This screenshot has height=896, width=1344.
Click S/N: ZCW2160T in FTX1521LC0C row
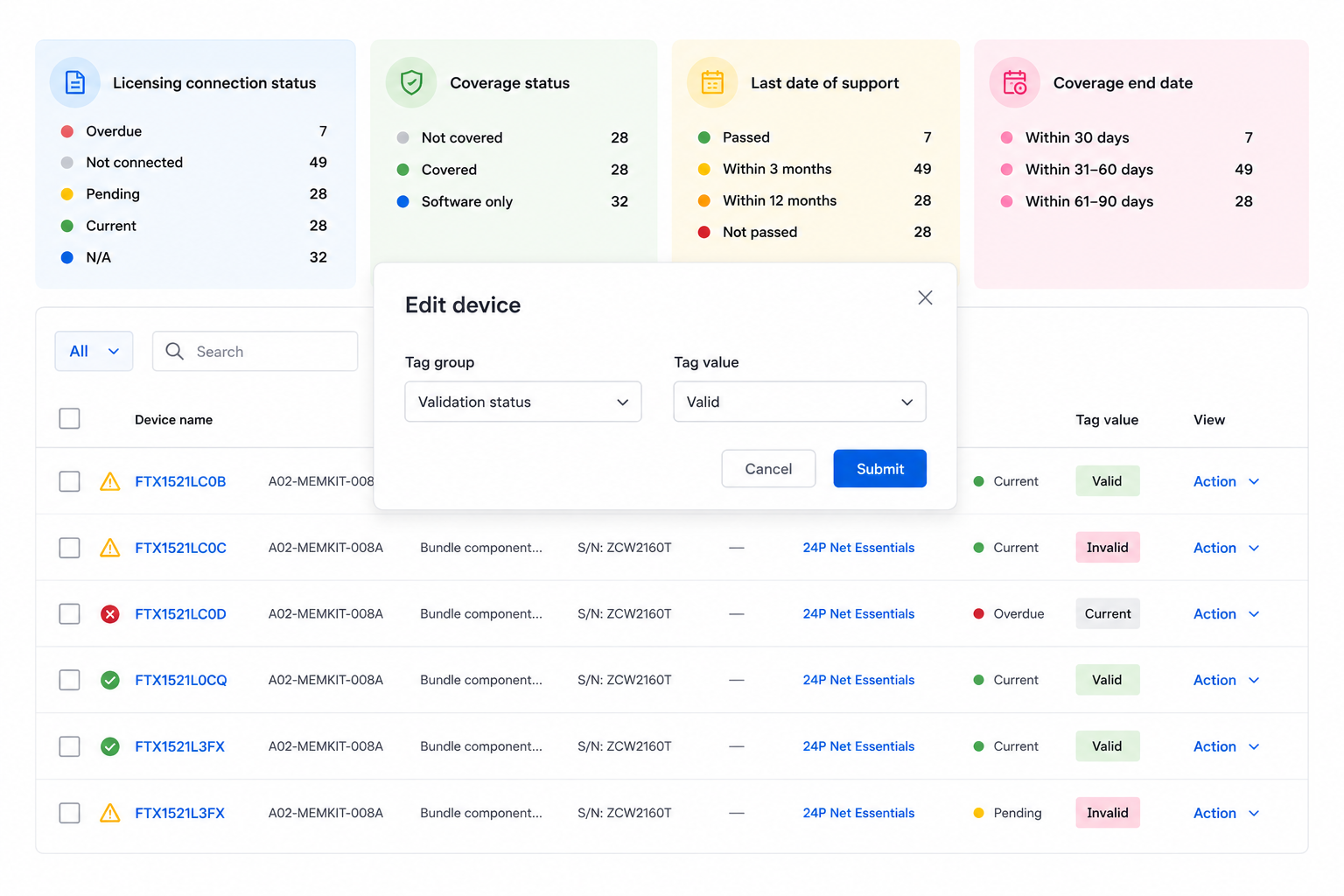(625, 548)
